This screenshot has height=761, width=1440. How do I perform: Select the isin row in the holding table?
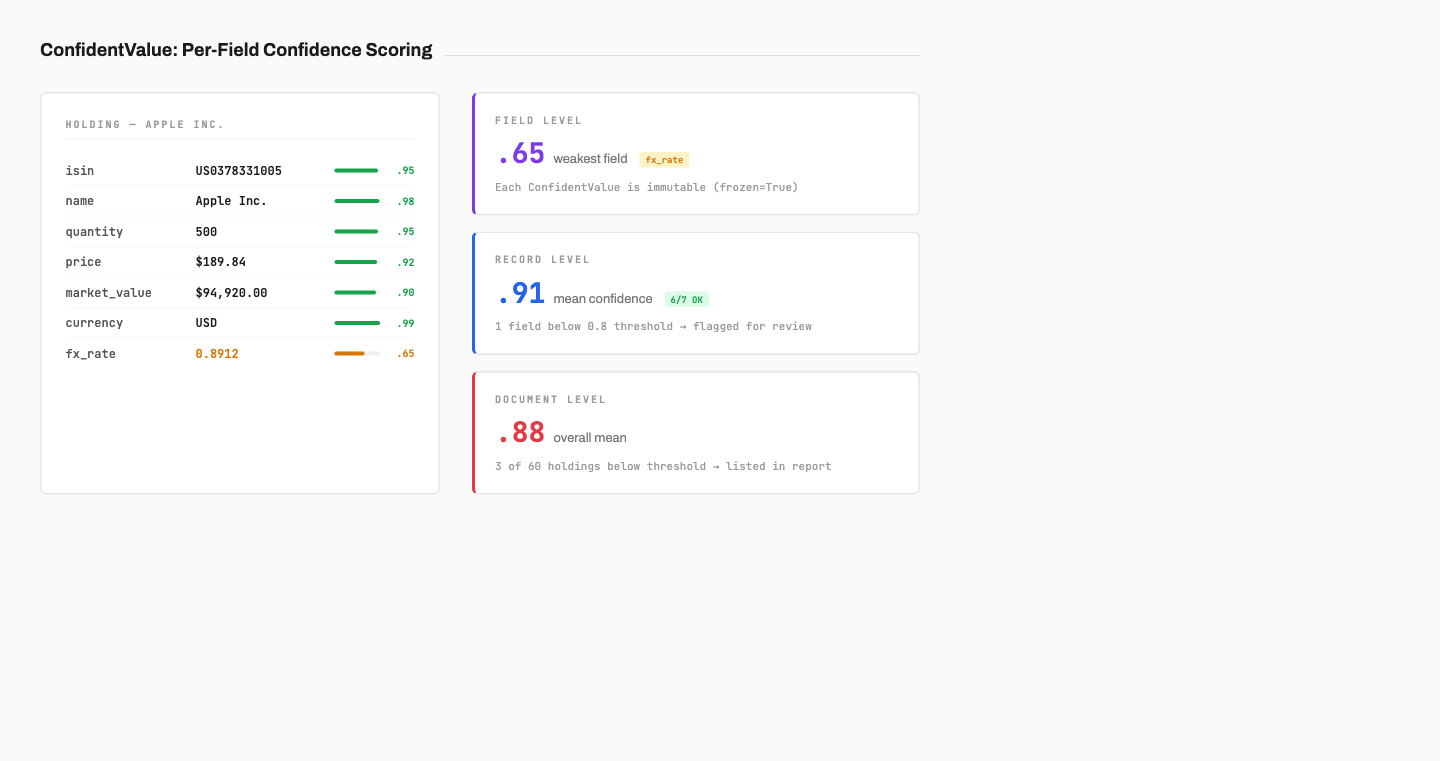coord(239,170)
